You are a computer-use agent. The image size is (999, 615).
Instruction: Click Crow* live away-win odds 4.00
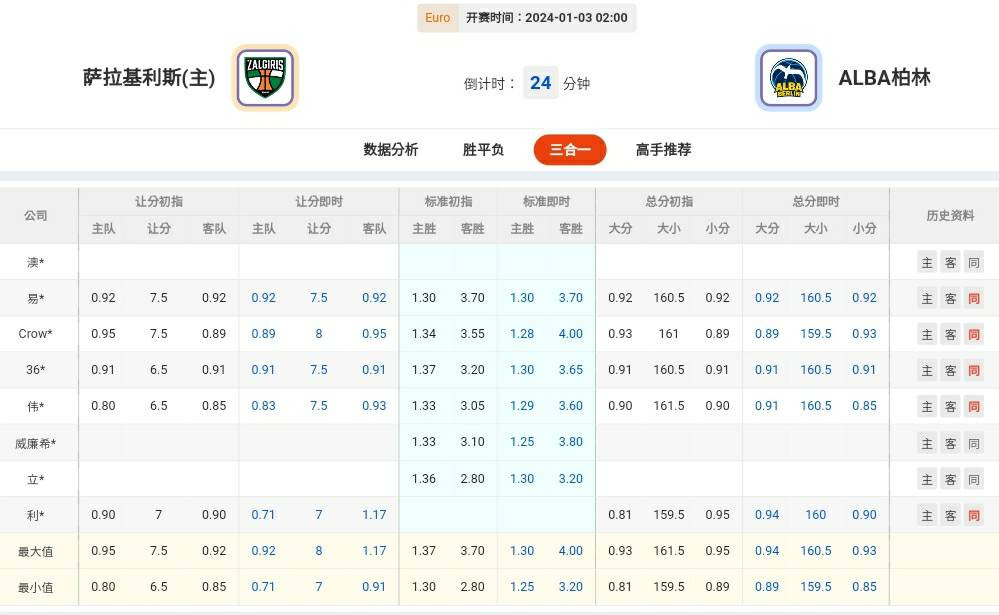pyautogui.click(x=570, y=333)
